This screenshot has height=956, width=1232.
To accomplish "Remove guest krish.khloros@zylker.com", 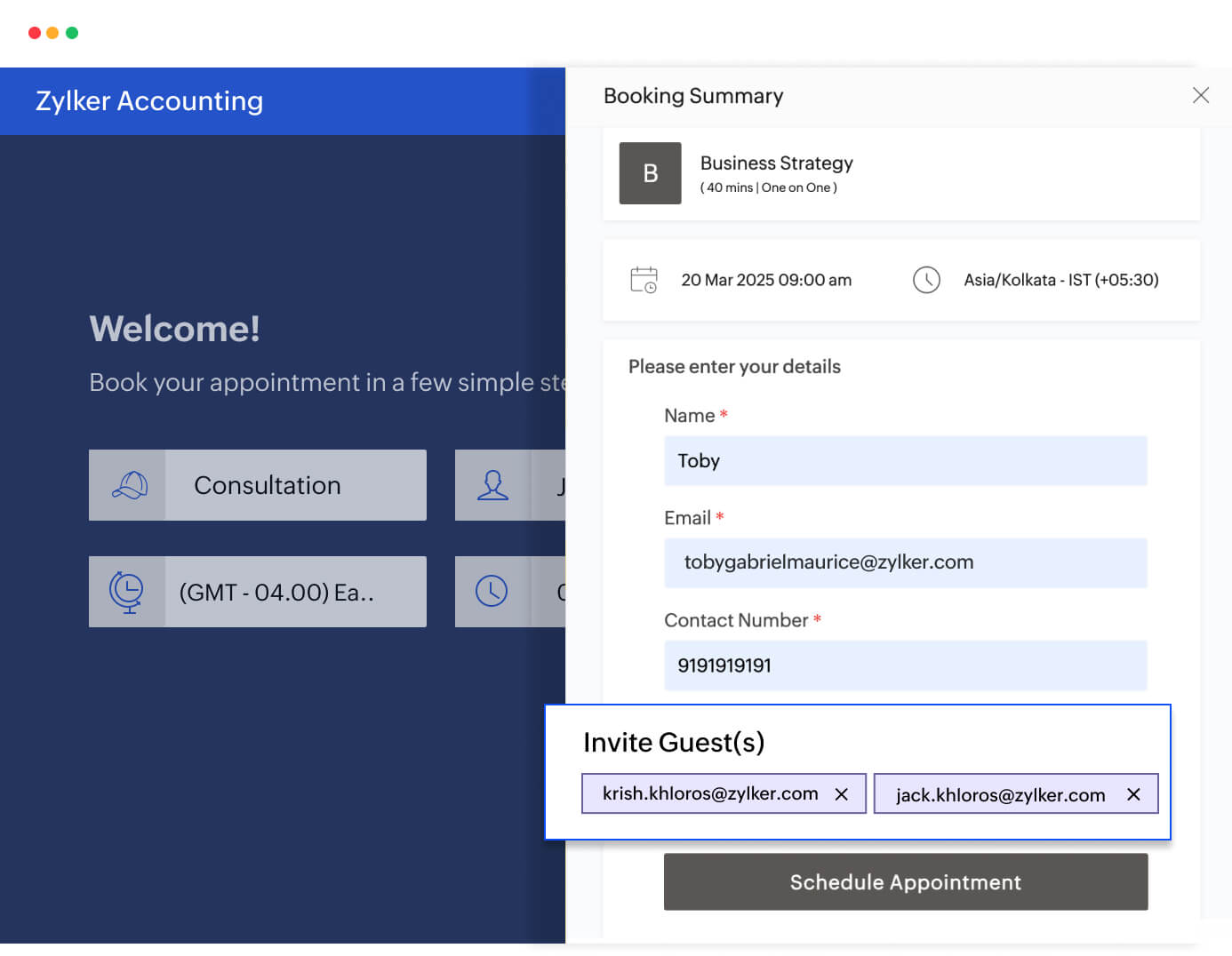I will coord(842,793).
